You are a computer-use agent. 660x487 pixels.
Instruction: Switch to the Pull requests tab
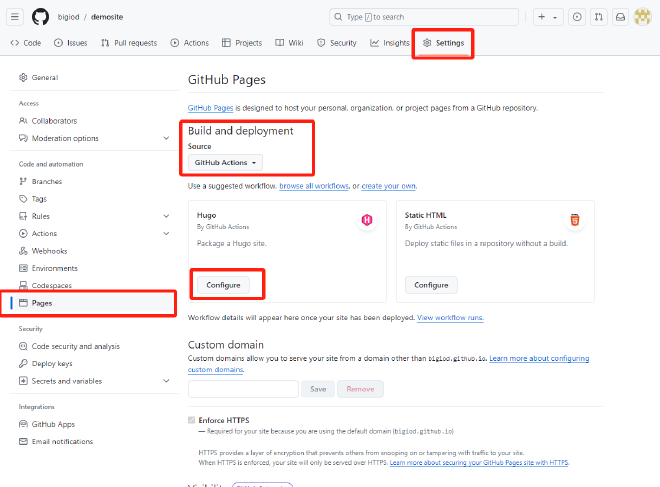[129, 43]
